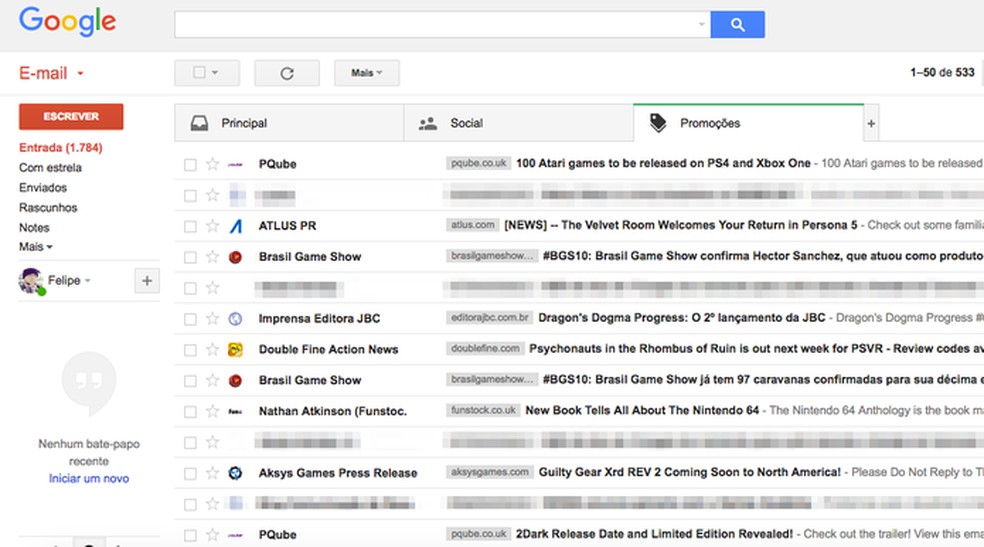This screenshot has height=547, width=984.
Task: Click Felipe's profile avatar picture
Action: pyautogui.click(x=31, y=281)
